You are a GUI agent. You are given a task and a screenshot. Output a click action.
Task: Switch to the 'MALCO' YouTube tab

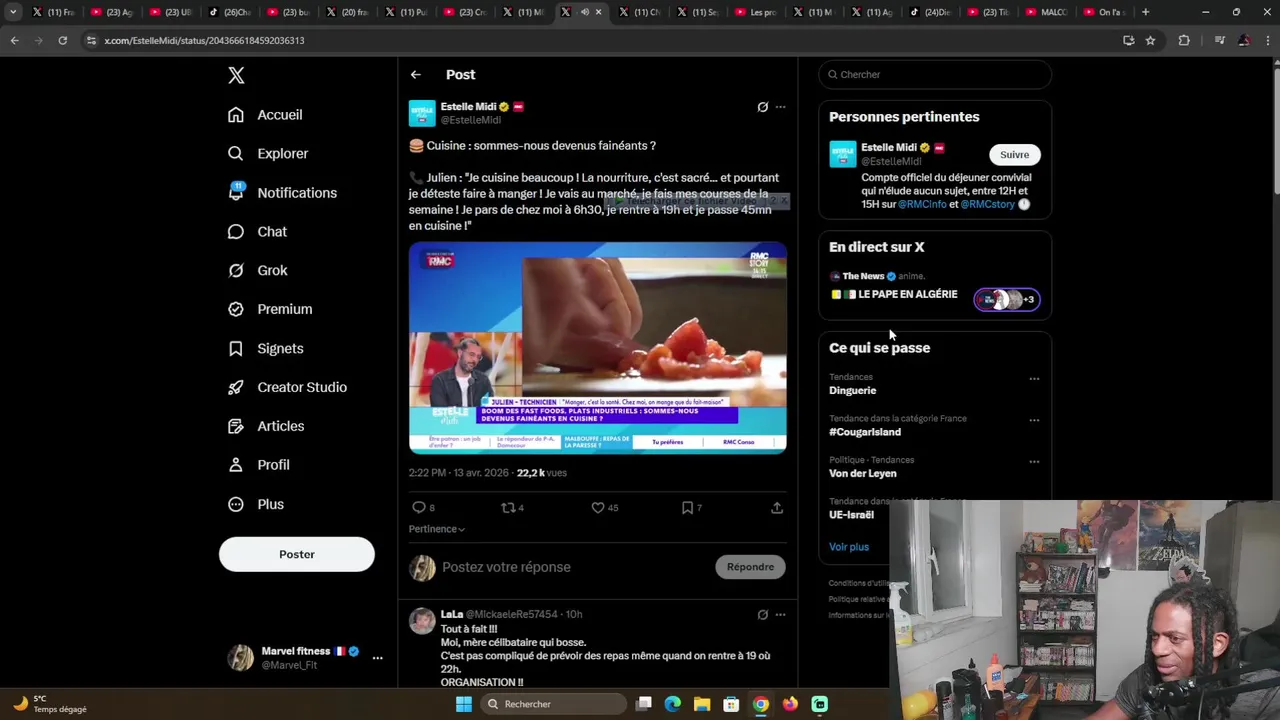pyautogui.click(x=1048, y=12)
